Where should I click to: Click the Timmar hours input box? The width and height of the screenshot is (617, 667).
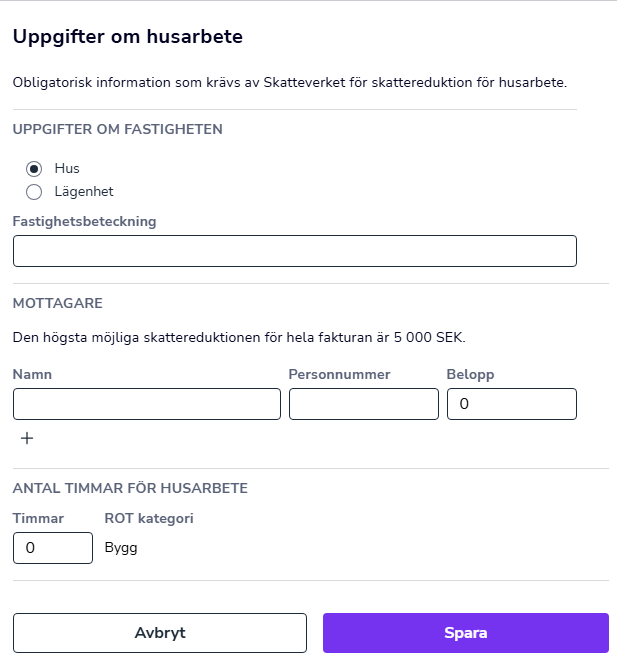(x=53, y=548)
